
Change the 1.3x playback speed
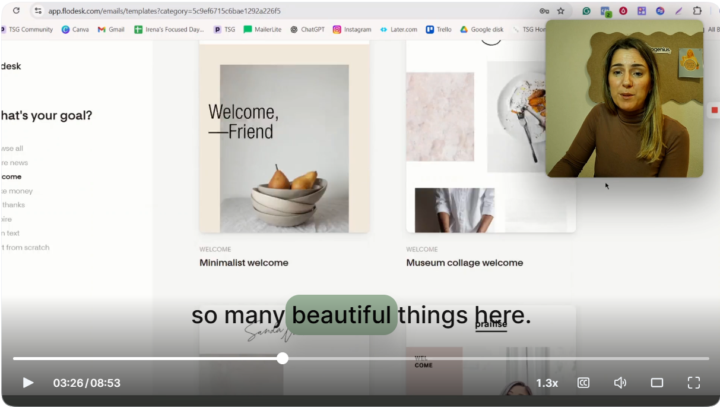pyautogui.click(x=547, y=383)
